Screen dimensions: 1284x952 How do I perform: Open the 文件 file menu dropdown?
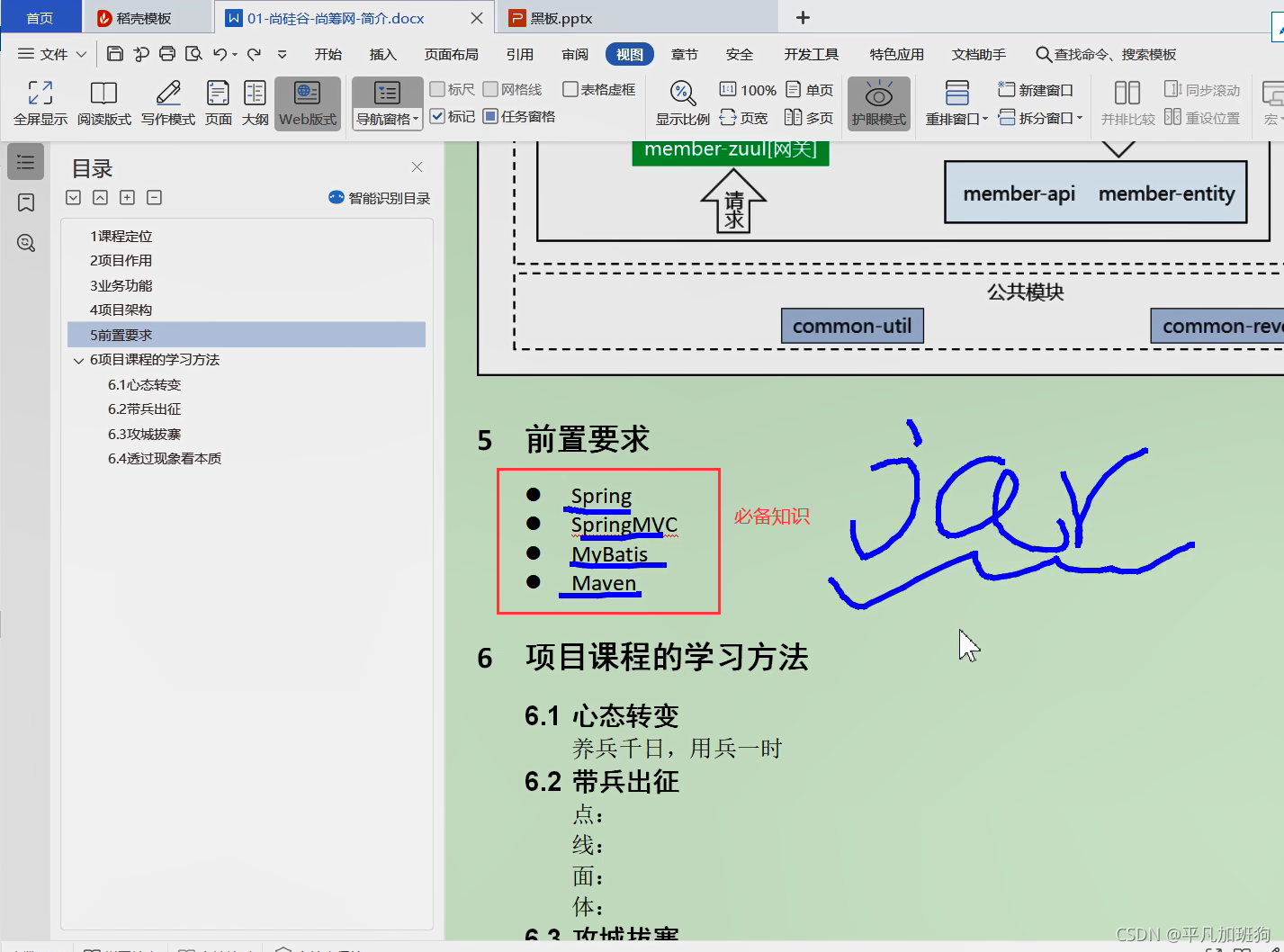tap(52, 54)
